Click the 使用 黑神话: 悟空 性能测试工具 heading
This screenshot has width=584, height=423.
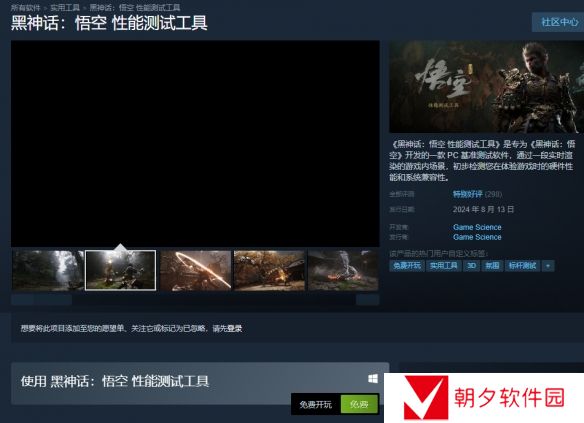115,381
